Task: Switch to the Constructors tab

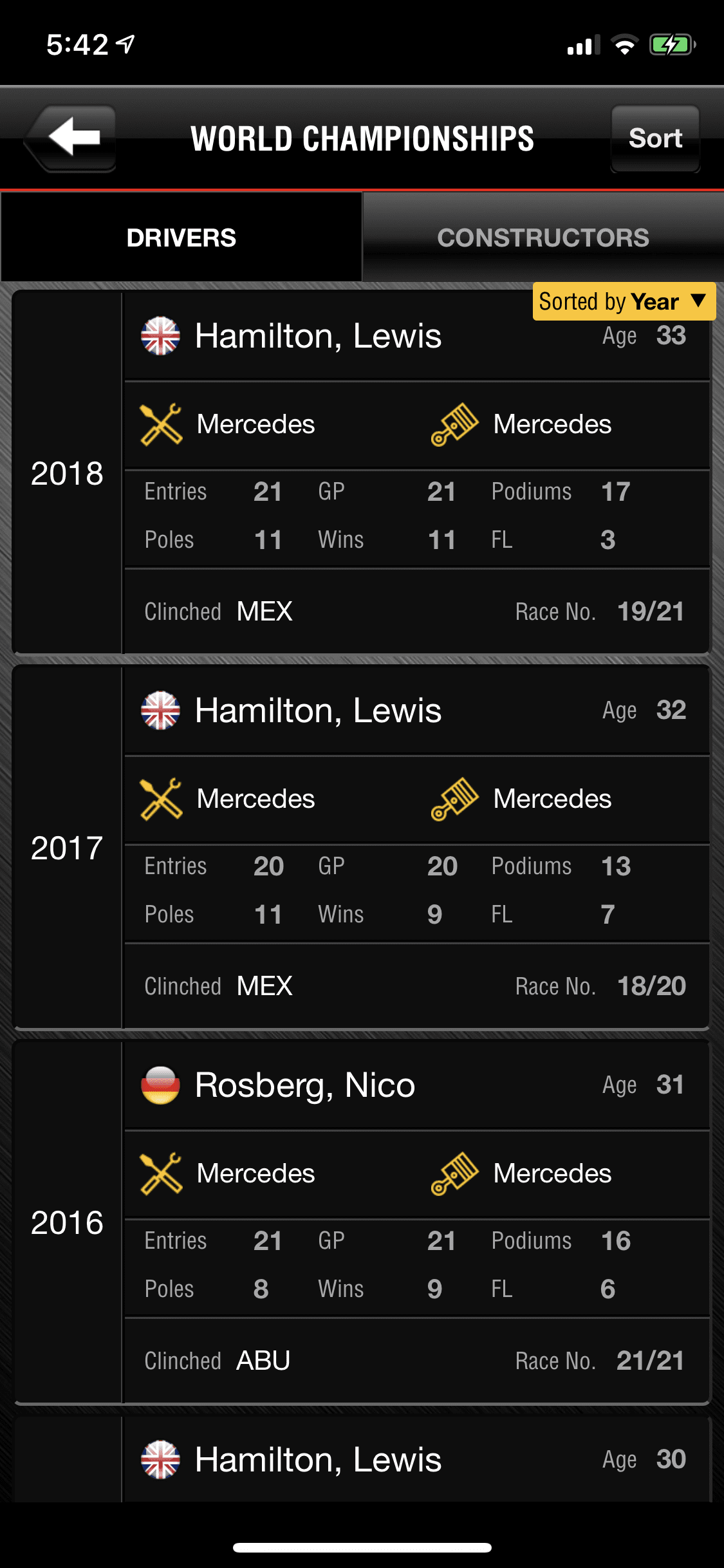Action: pyautogui.click(x=543, y=238)
